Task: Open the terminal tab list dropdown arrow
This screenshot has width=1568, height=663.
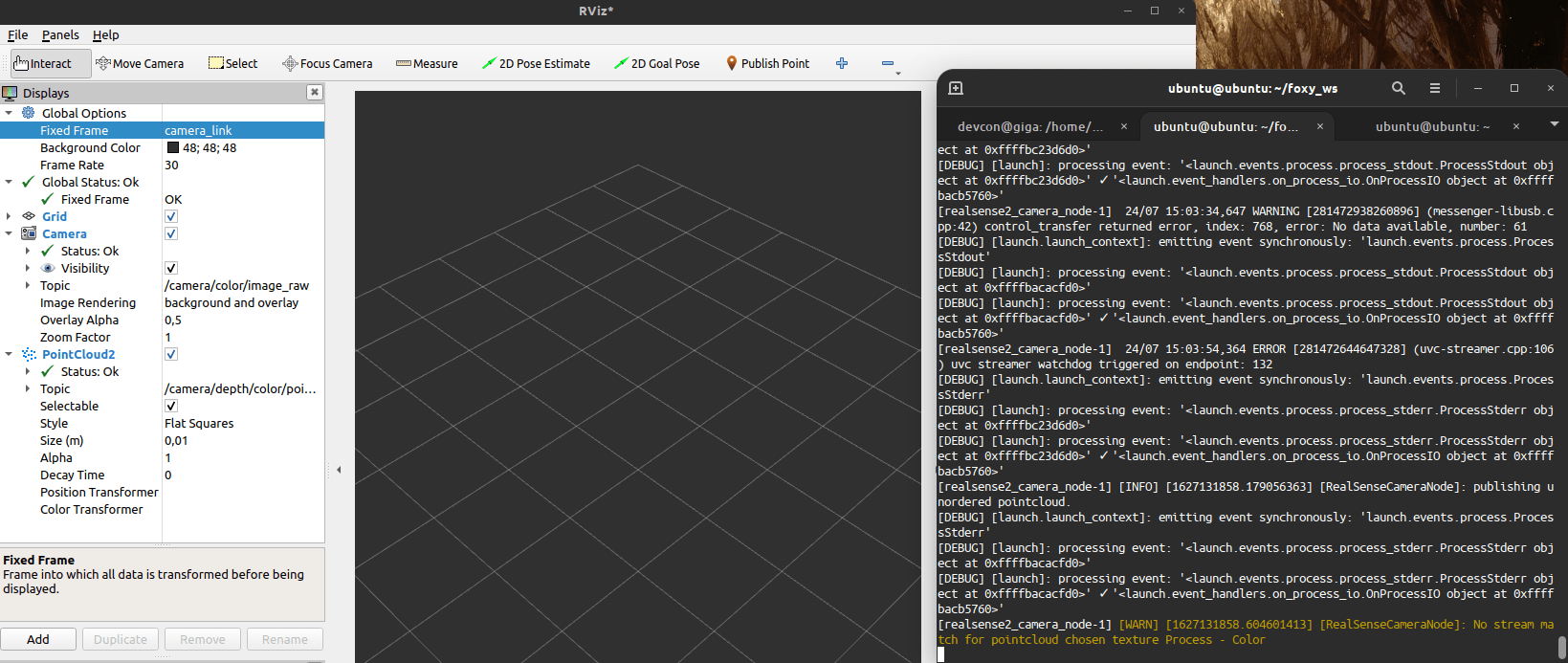Action: tap(1554, 124)
